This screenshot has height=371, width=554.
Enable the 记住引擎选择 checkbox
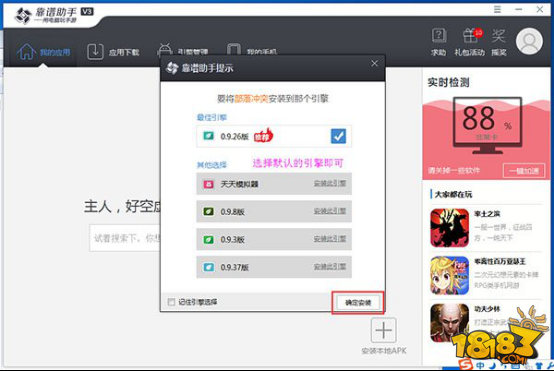(171, 302)
